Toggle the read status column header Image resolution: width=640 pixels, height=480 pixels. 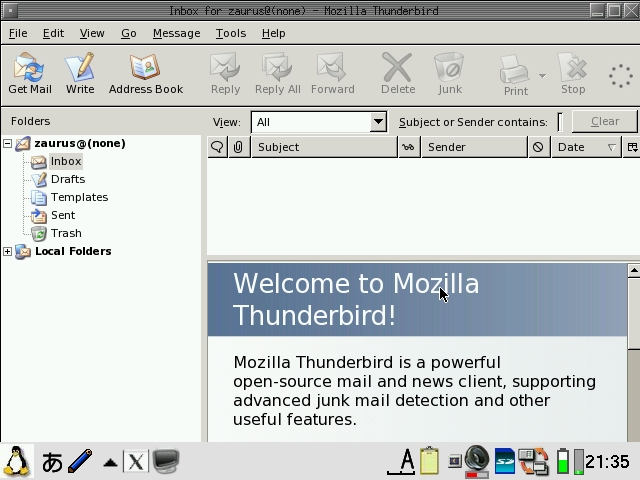pos(408,147)
